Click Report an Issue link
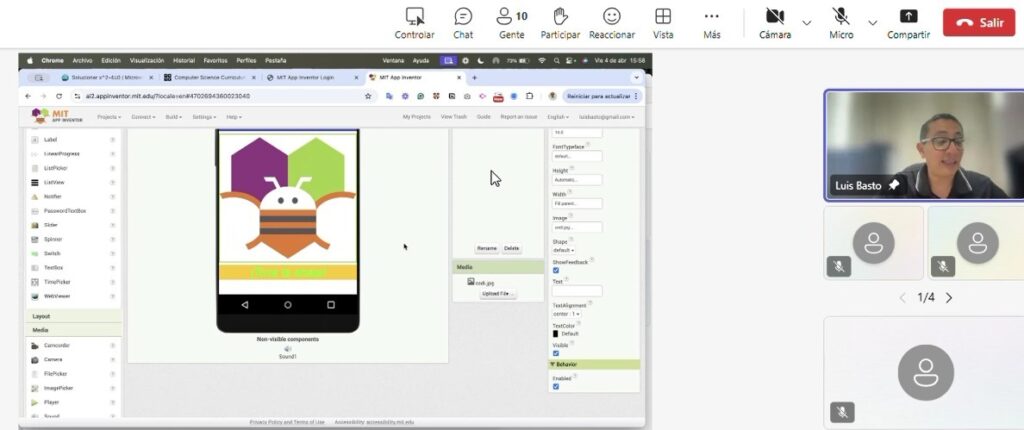 point(519,117)
